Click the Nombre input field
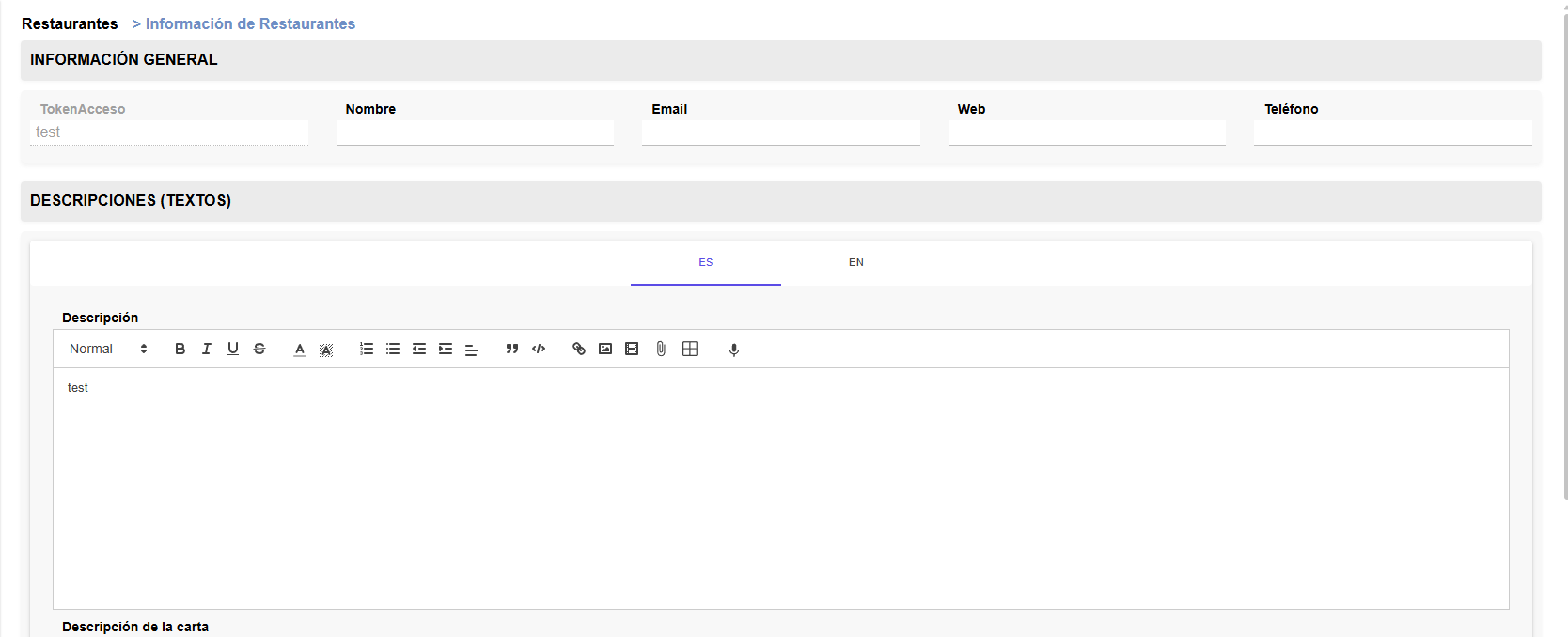Screen dimensions: 1568x637 click(x=475, y=132)
